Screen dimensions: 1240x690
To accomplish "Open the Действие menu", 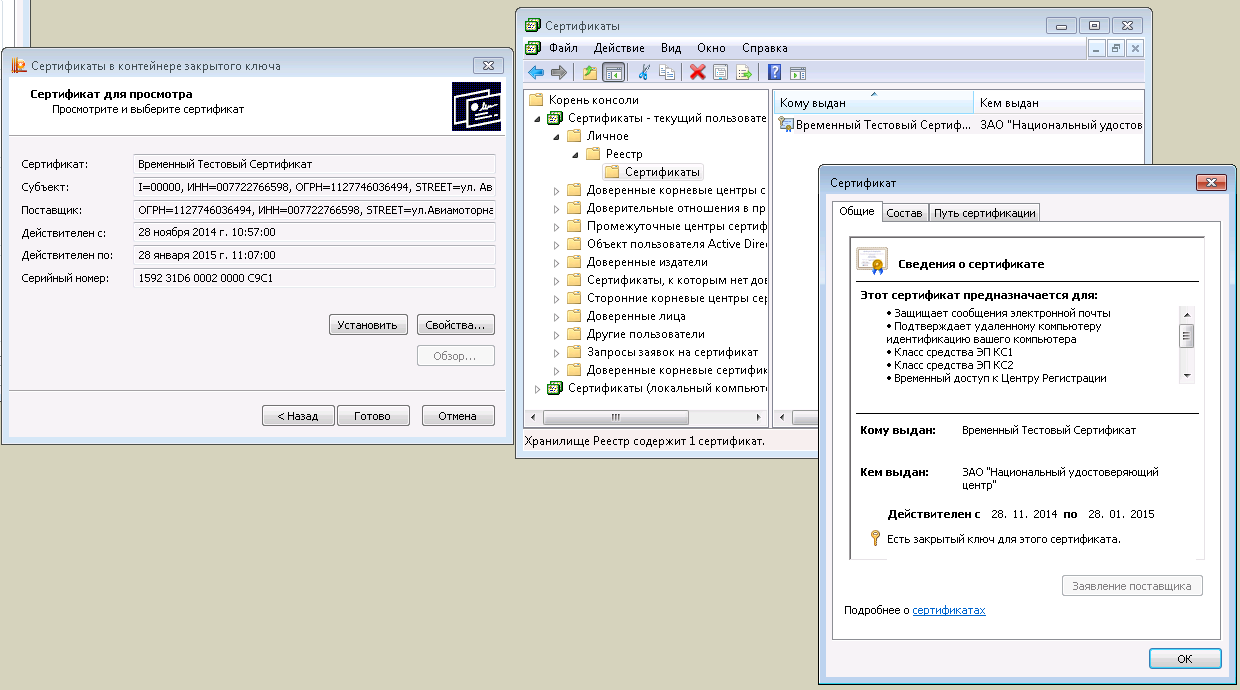I will point(618,48).
